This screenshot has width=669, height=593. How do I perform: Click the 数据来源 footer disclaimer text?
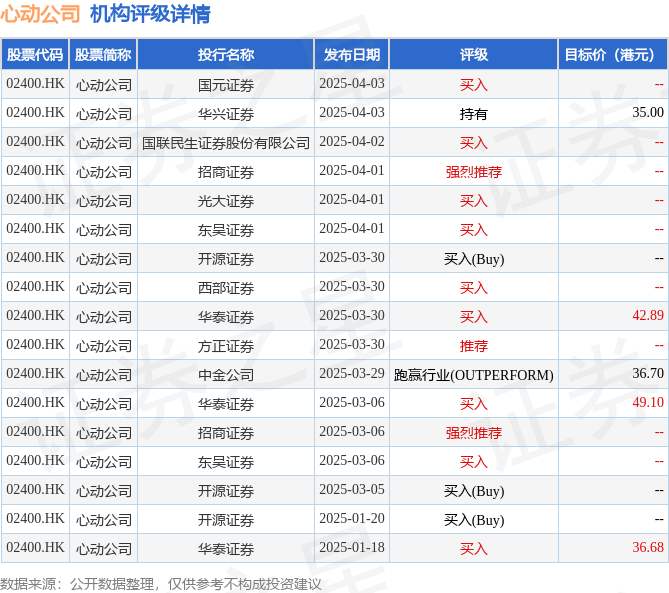click(x=160, y=584)
